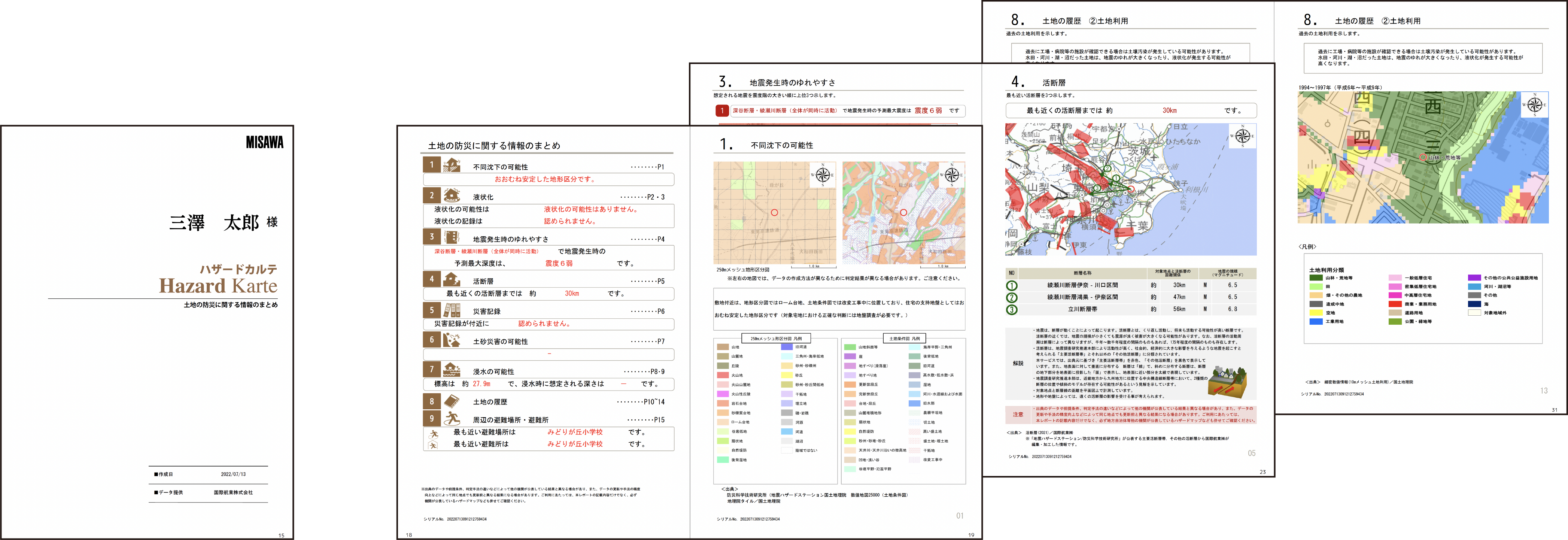This screenshot has width=1568, height=540.
Task: Click pink 注意 notice box on page 4
Action: click(1131, 415)
